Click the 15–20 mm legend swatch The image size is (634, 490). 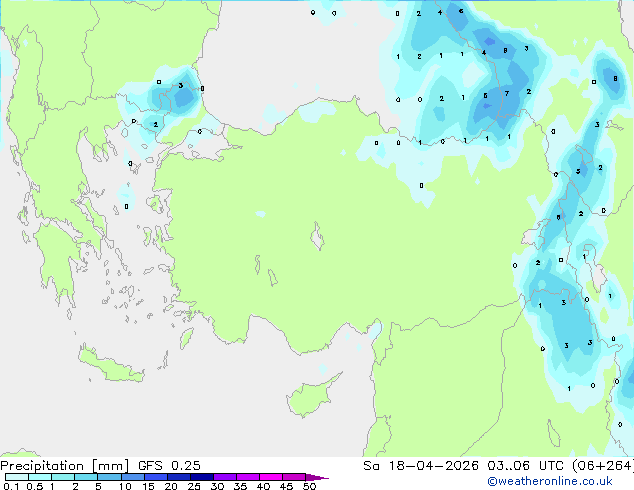(155, 477)
